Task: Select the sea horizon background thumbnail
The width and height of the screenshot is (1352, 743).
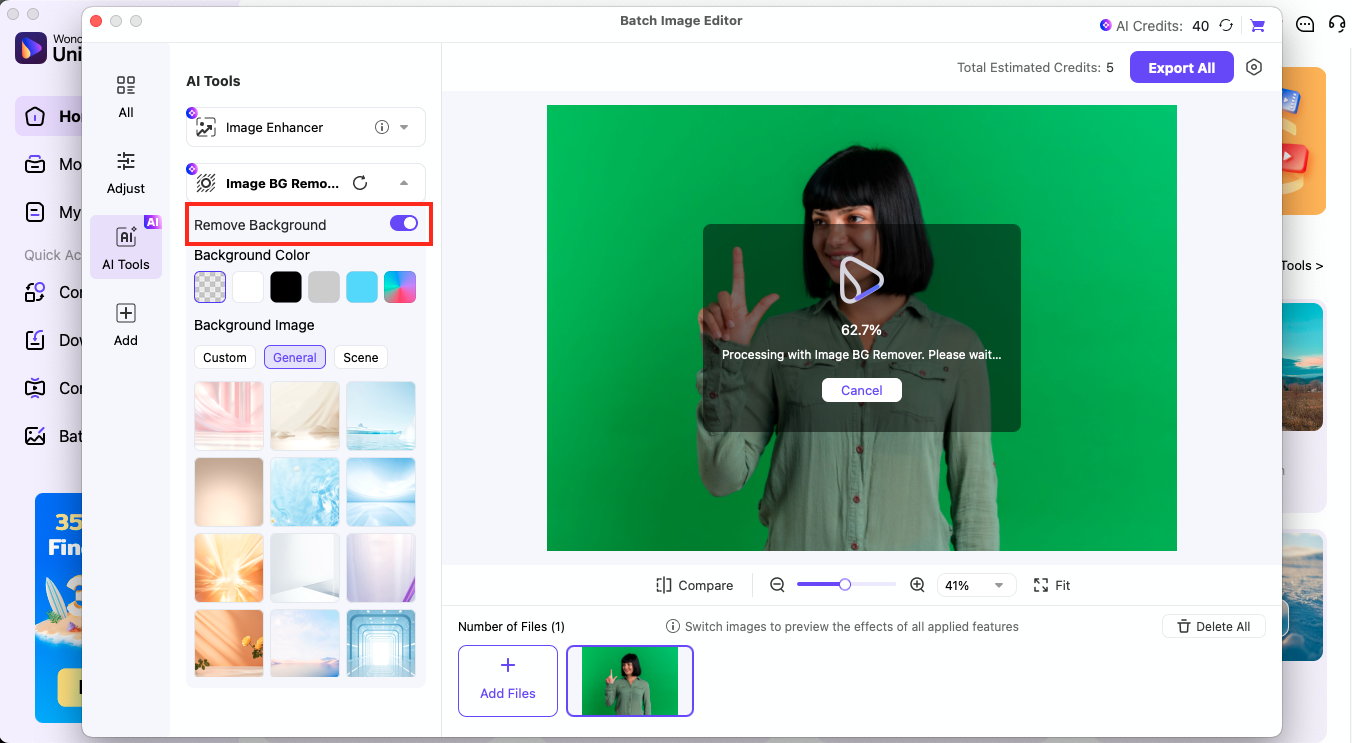Action: tap(381, 416)
